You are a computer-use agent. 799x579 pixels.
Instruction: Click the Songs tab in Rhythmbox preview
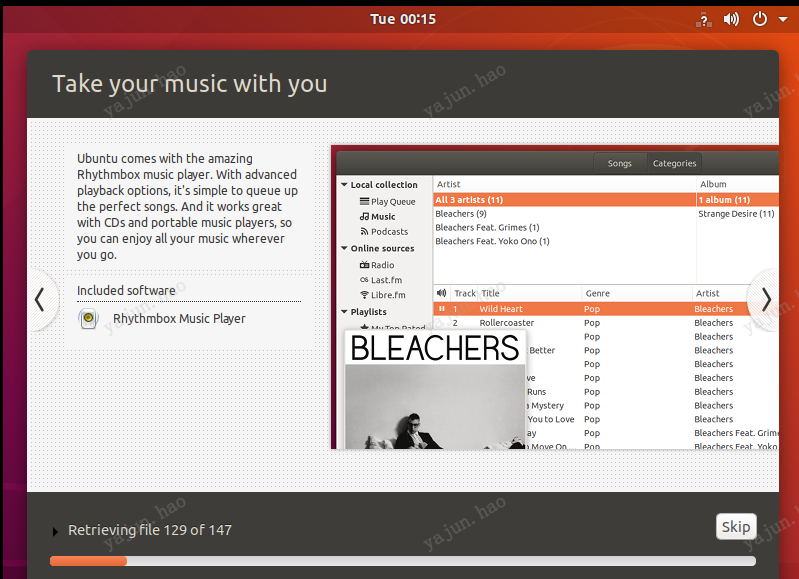click(620, 163)
